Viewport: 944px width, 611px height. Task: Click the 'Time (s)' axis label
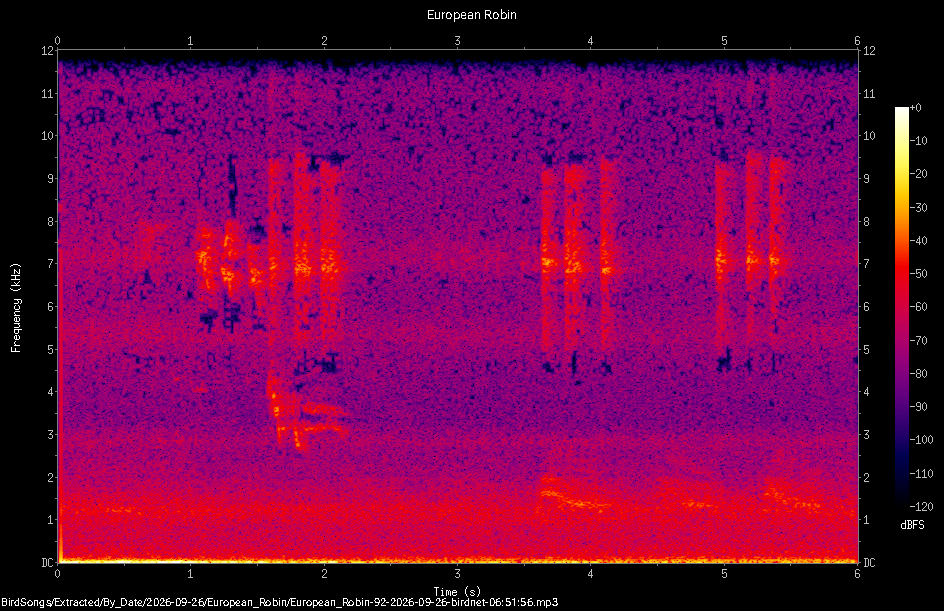pos(457,592)
